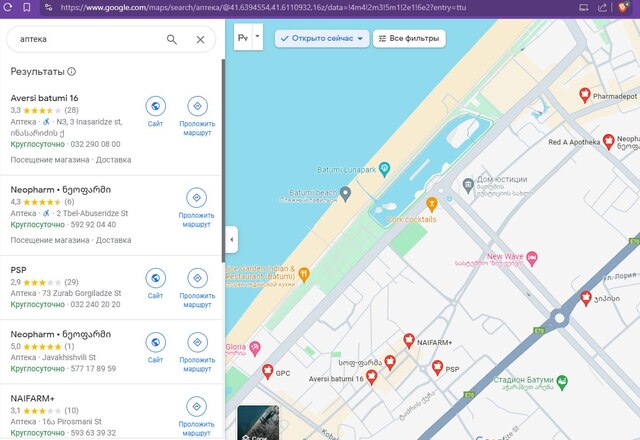Image resolution: width=640 pixels, height=440 pixels.
Task: Click the GPC pharmacy map pin
Action: [267, 371]
